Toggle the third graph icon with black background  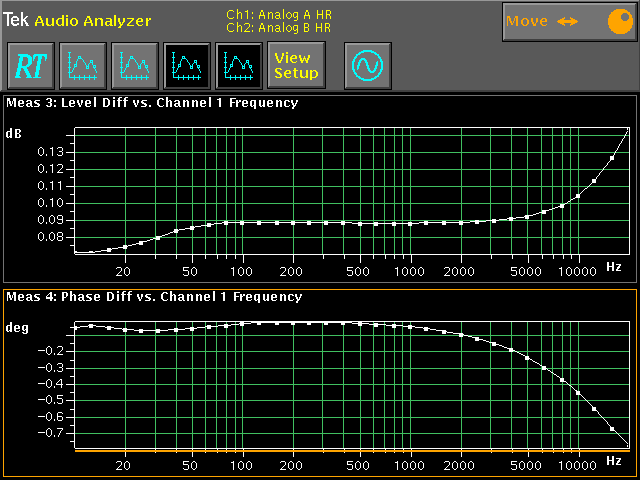click(186, 66)
